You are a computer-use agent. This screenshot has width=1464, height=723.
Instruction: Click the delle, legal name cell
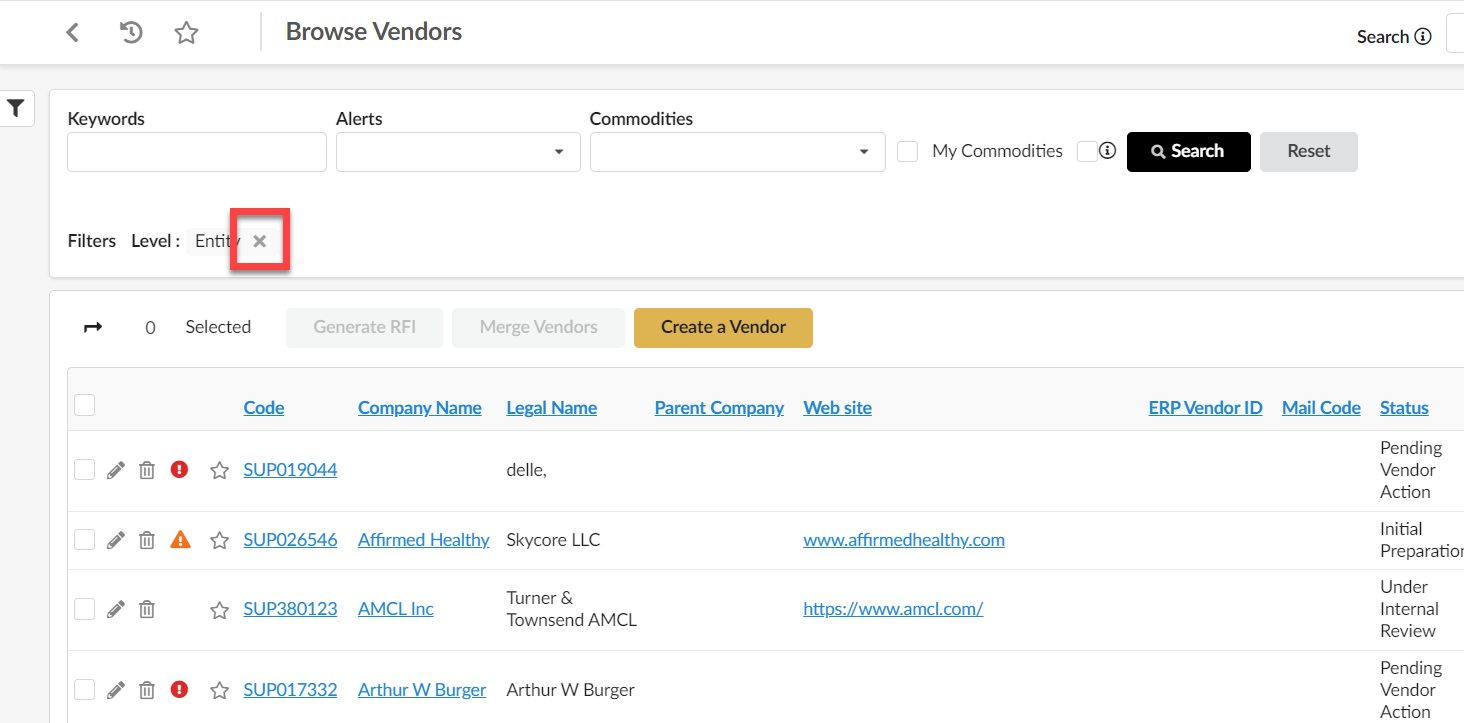(526, 470)
